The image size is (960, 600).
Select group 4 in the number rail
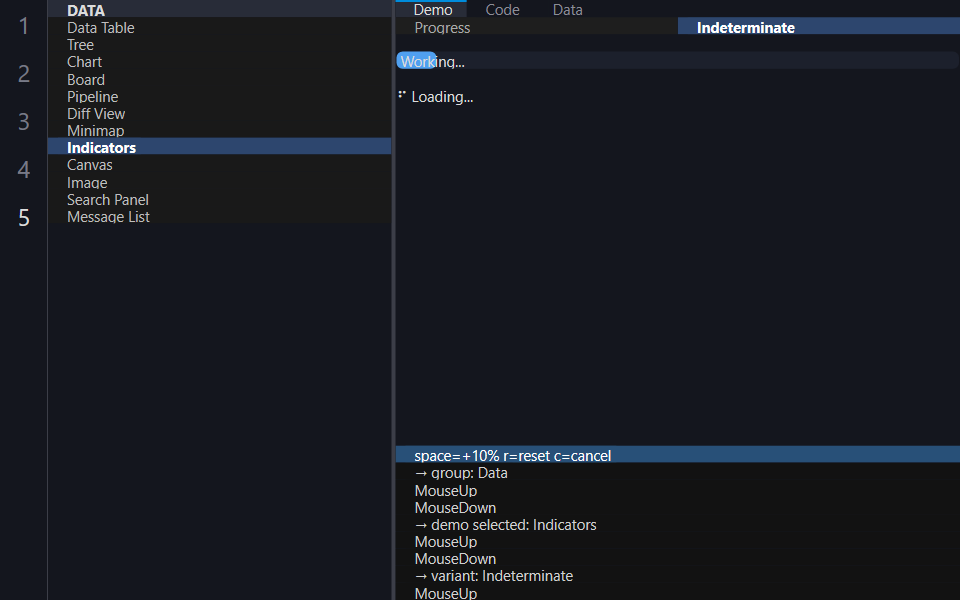coord(24,169)
